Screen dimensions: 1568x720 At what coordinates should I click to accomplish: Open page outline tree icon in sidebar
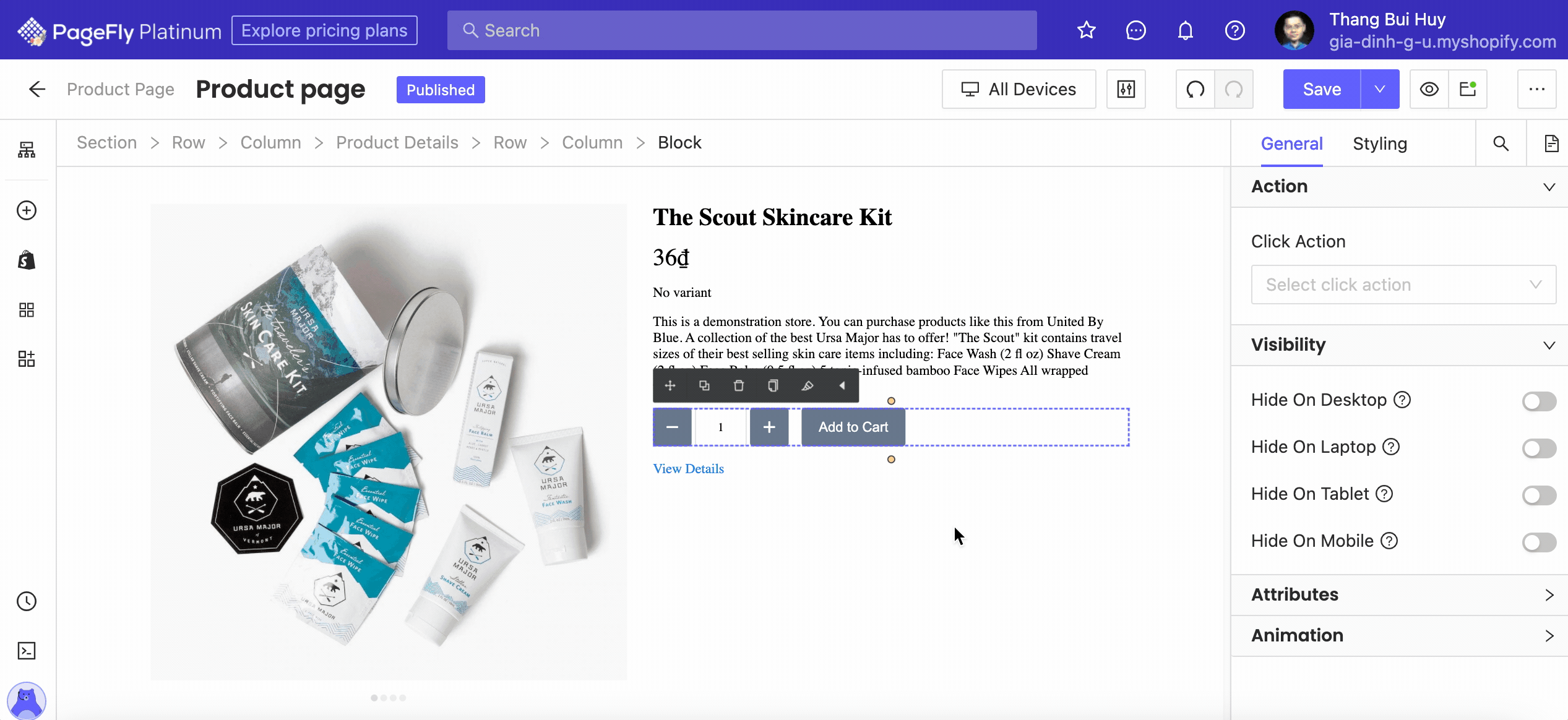(27, 150)
